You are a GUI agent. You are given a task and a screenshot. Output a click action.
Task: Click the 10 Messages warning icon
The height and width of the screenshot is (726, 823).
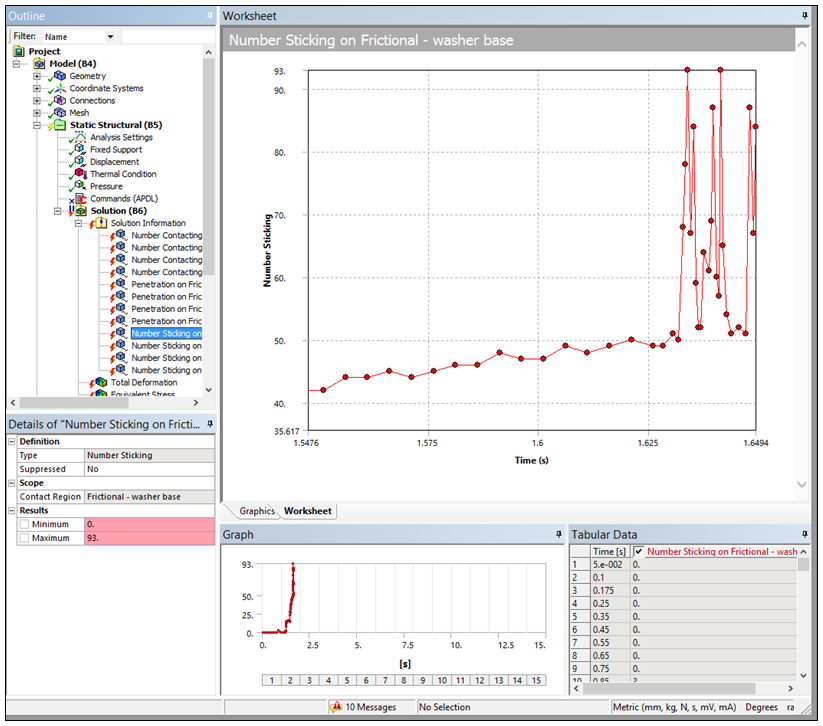pos(336,707)
